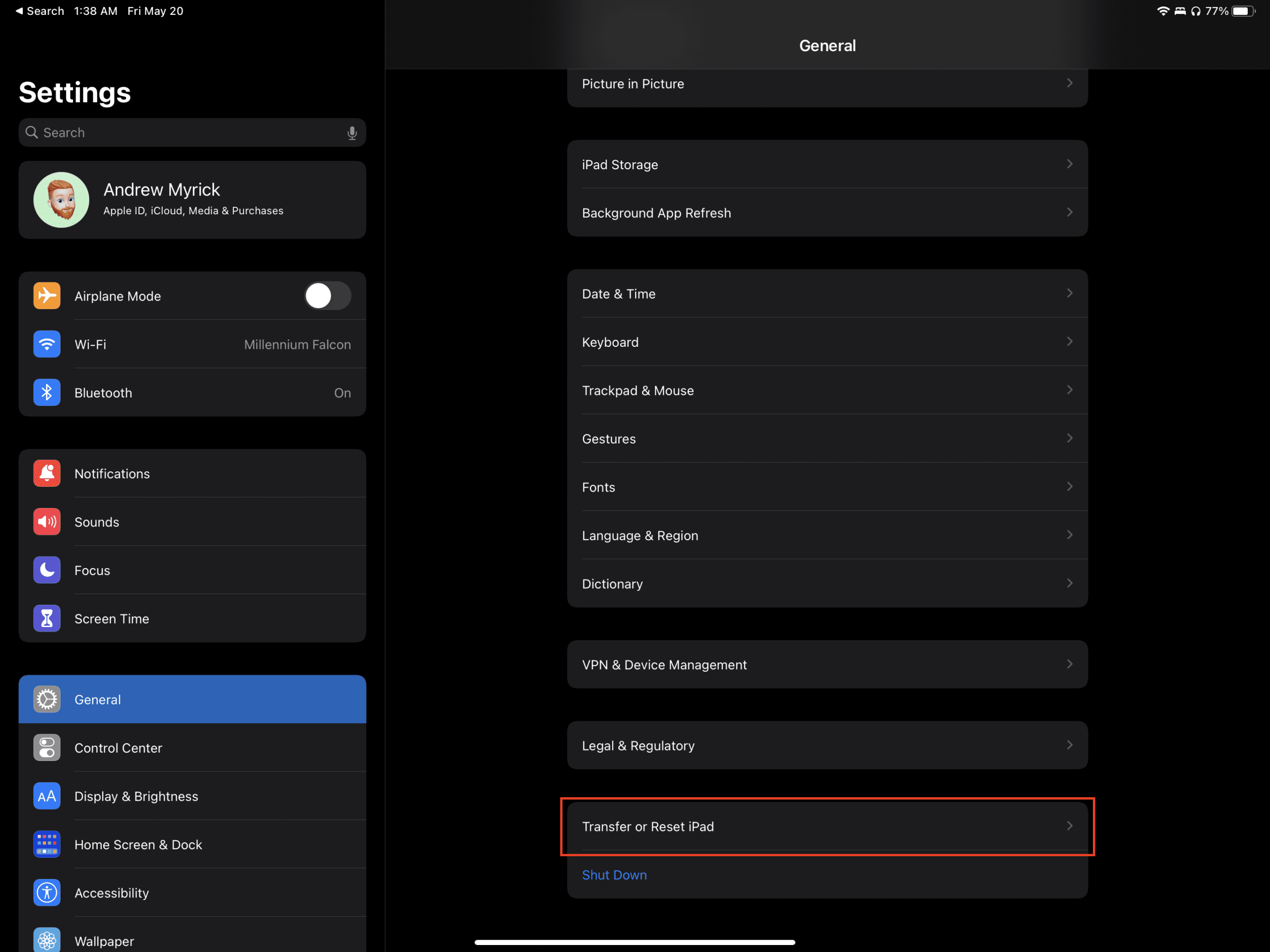Tap the 1:38 AM clock
The image size is (1270, 952).
(x=95, y=11)
